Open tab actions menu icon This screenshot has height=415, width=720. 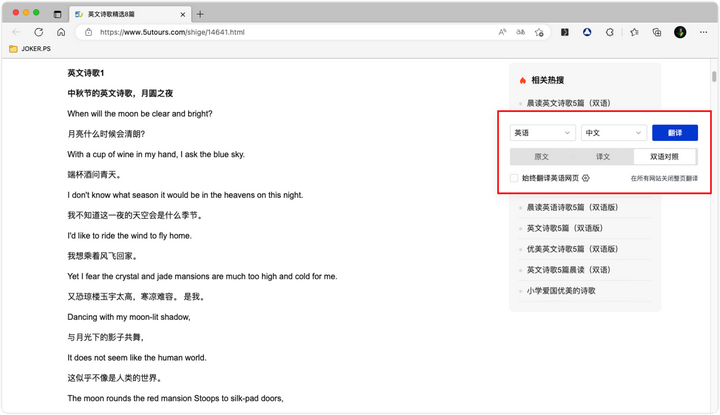tap(57, 14)
